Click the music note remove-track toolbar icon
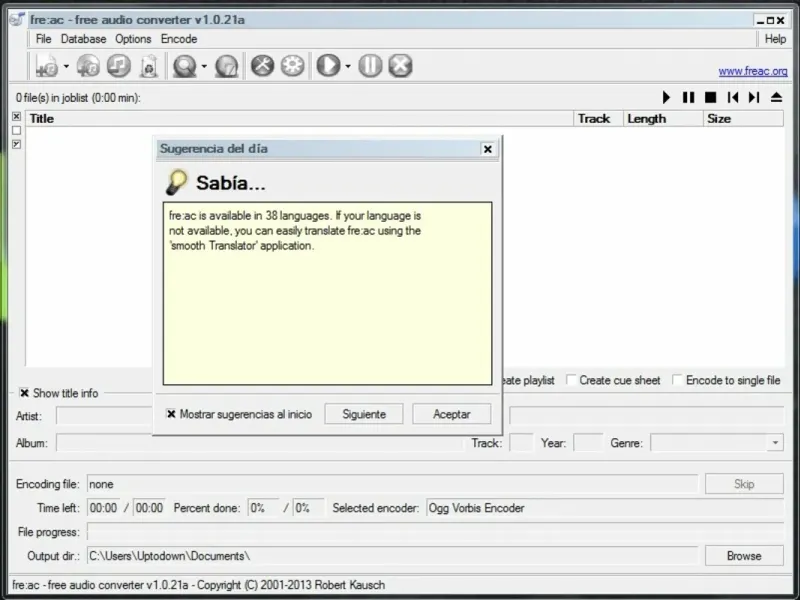Image resolution: width=800 pixels, height=600 pixels. pos(118,66)
